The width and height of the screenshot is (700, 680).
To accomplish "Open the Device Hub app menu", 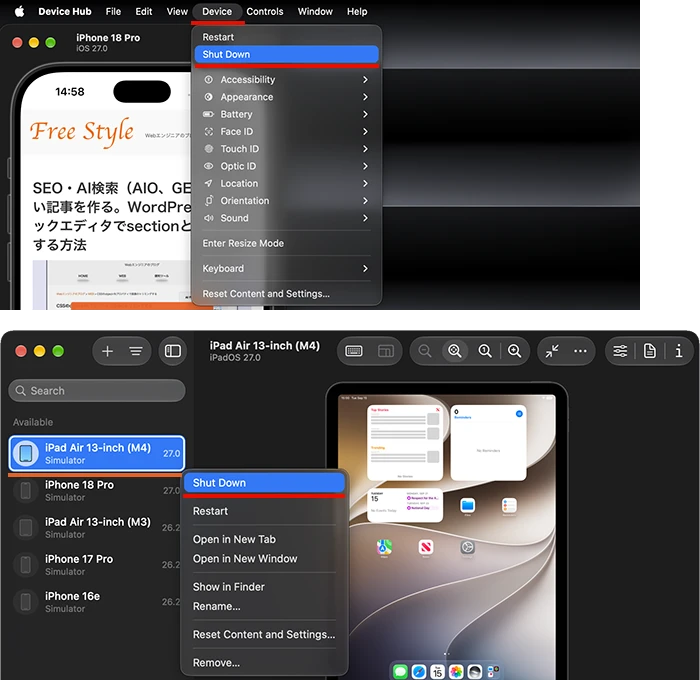I will click(65, 12).
